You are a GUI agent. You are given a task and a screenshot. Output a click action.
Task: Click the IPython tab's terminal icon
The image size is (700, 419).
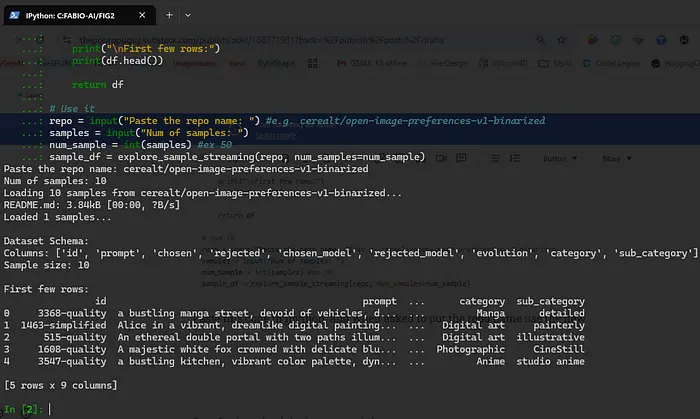click(x=14, y=15)
